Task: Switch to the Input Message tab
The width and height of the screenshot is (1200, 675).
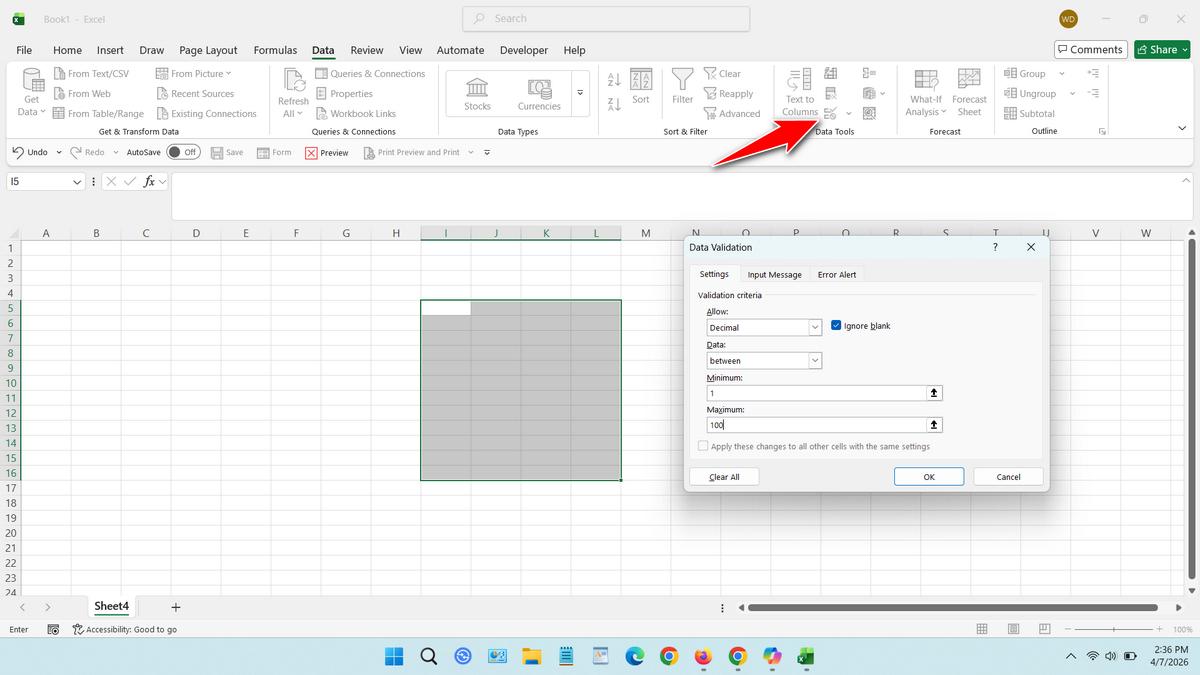Action: (x=774, y=275)
